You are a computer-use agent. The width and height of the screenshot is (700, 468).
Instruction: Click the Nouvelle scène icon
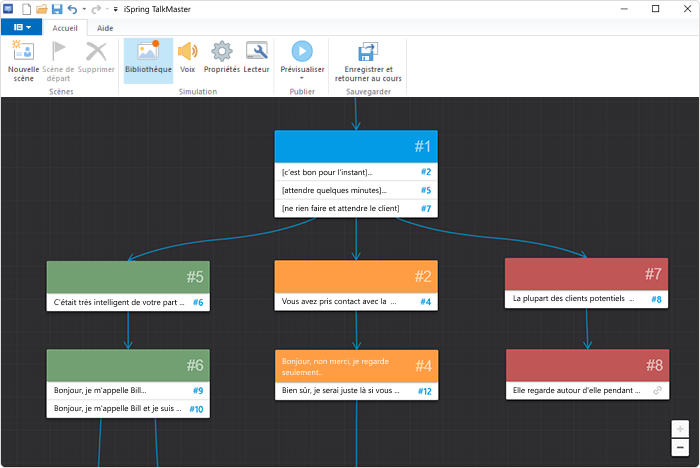tap(23, 50)
